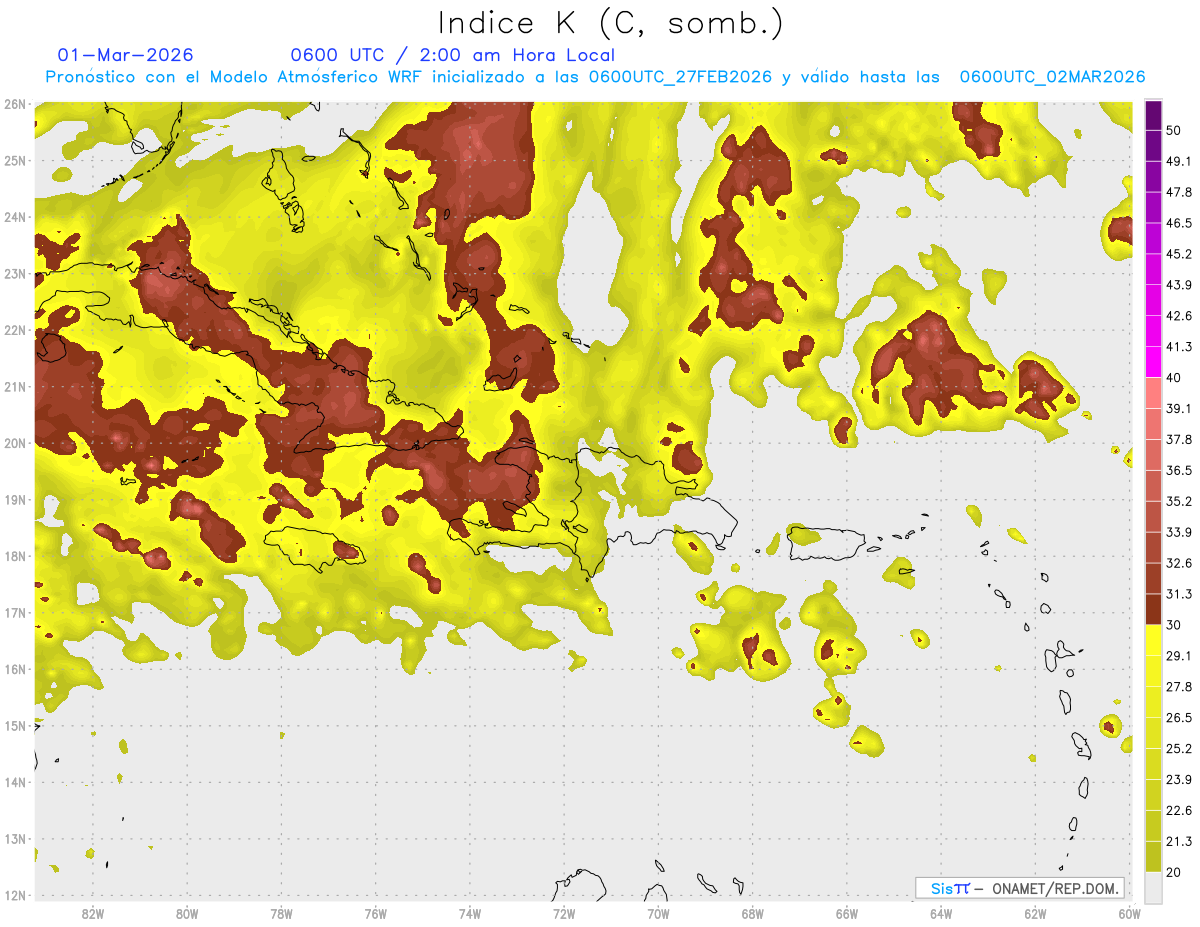Click the longitude label '72W'
1200x927 pixels.
564,913
